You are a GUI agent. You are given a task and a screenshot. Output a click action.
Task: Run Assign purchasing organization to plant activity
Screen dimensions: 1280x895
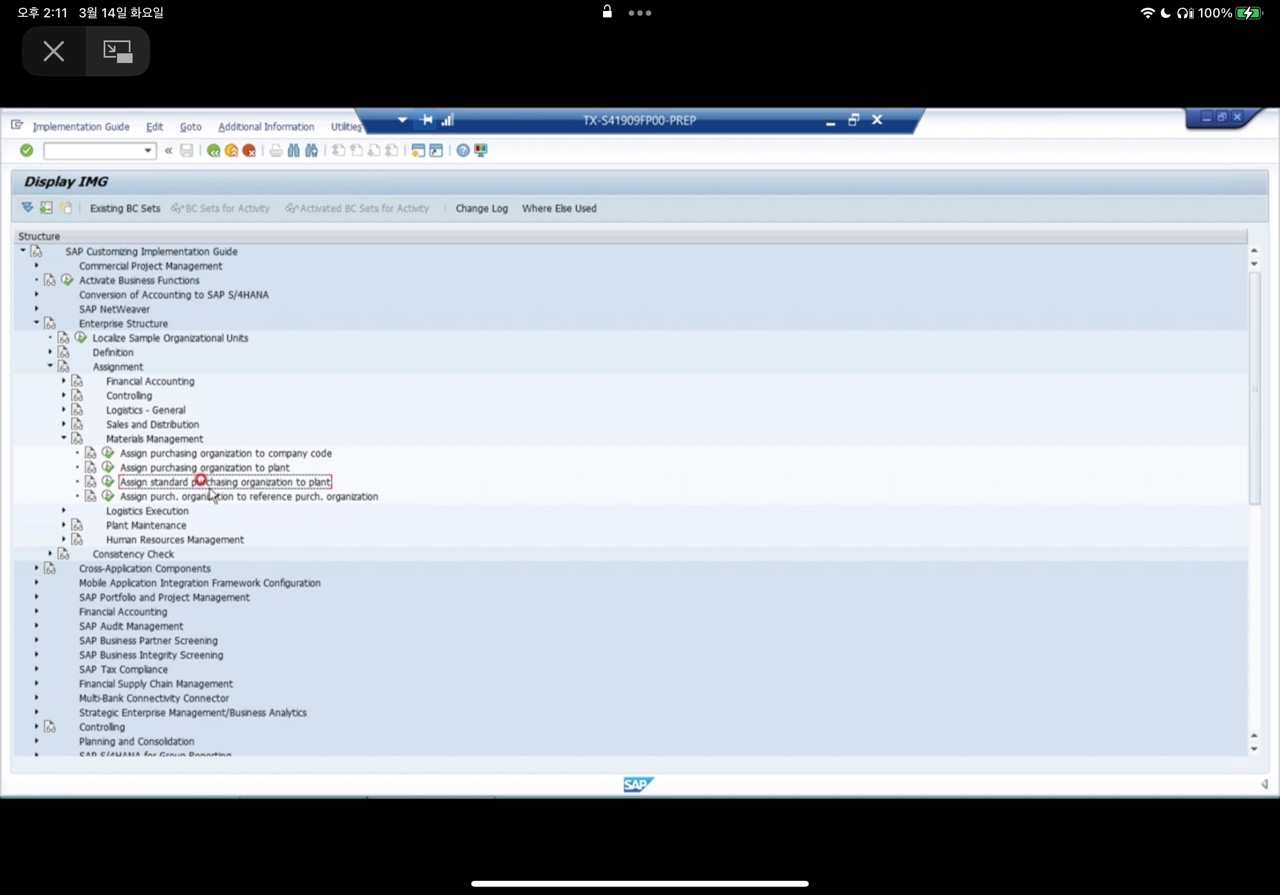click(x=108, y=467)
